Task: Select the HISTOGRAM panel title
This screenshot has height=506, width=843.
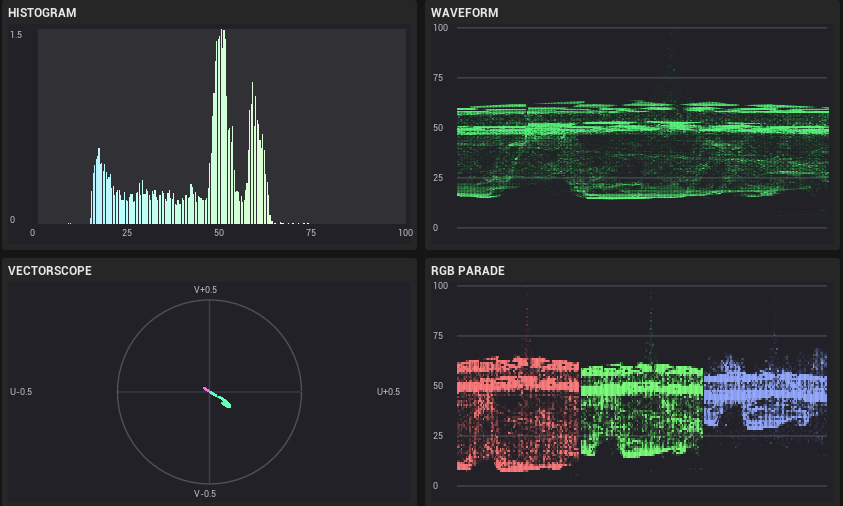Action: [42, 13]
